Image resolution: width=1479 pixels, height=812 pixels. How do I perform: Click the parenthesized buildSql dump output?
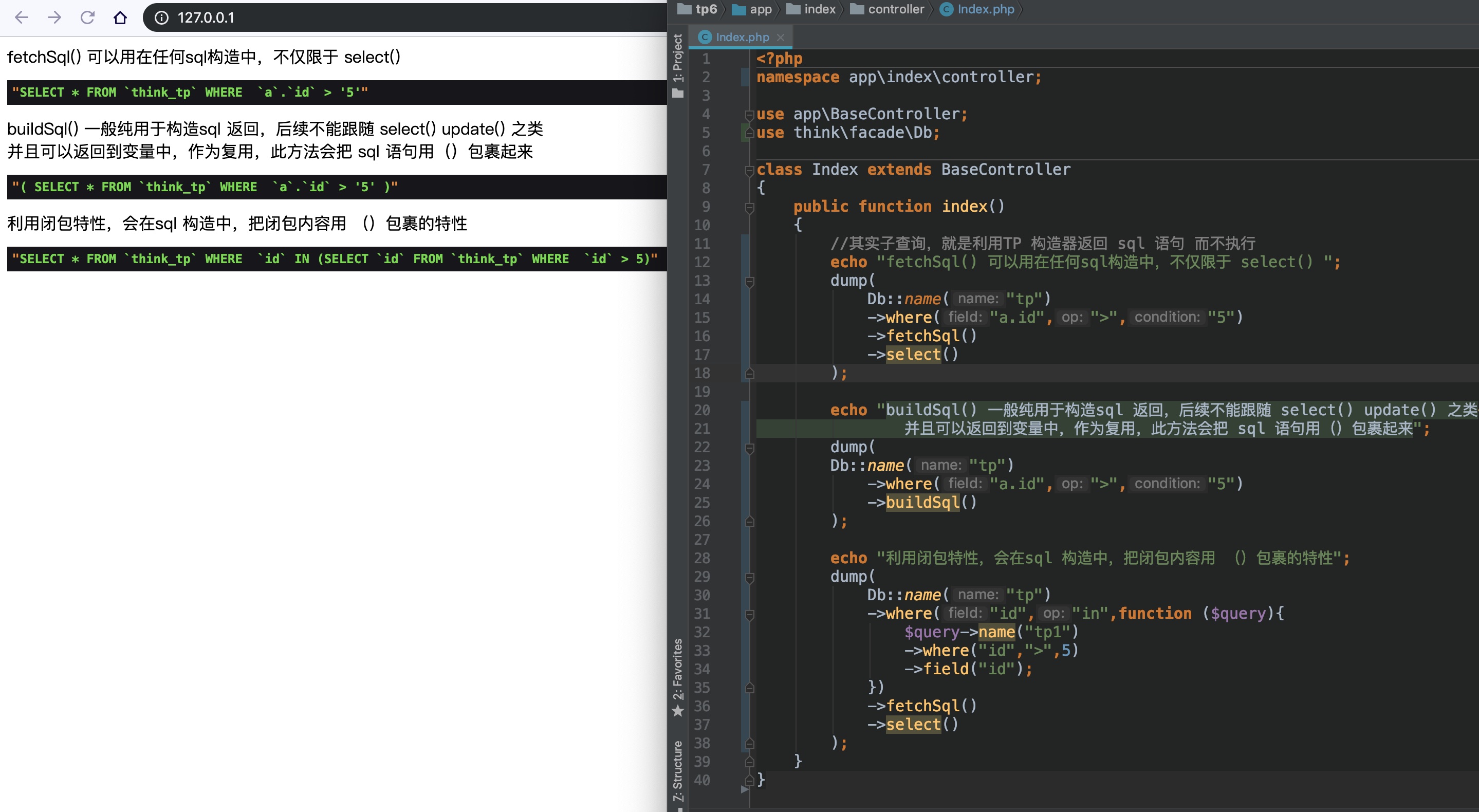pos(337,187)
